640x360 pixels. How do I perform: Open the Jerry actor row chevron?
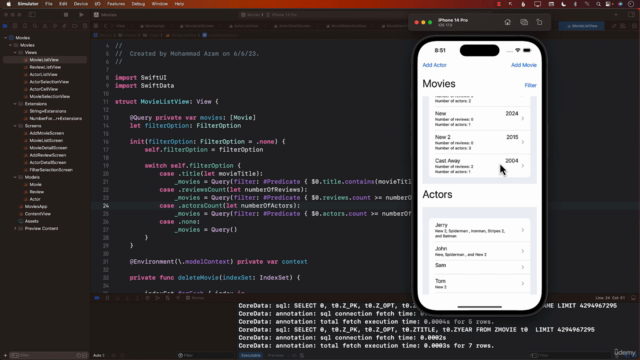(522, 230)
